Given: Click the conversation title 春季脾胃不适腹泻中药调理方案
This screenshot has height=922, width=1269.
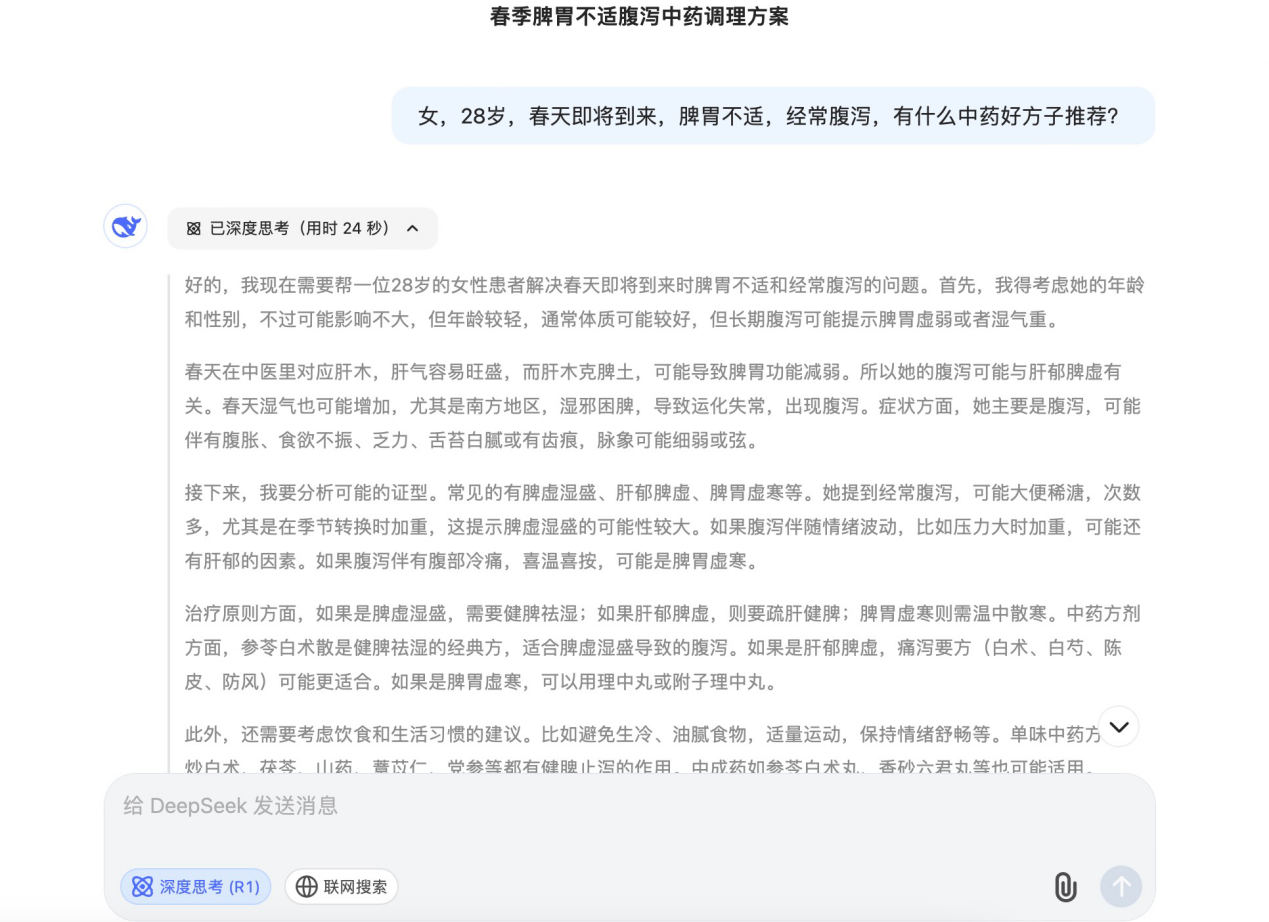Looking at the screenshot, I should [x=639, y=17].
